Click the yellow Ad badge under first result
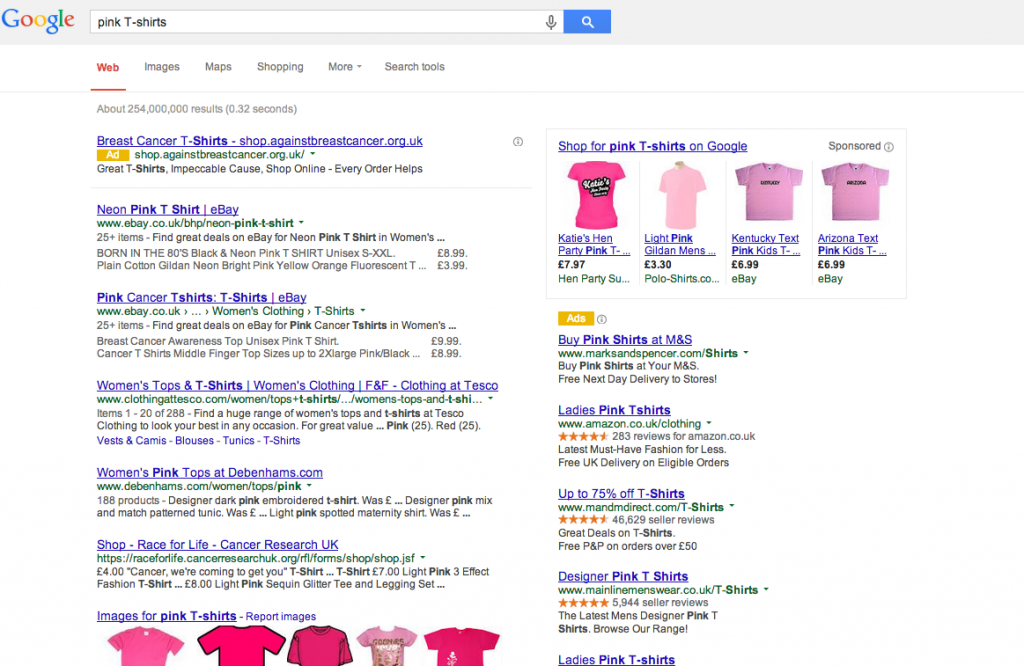The height and width of the screenshot is (666, 1024). point(112,155)
